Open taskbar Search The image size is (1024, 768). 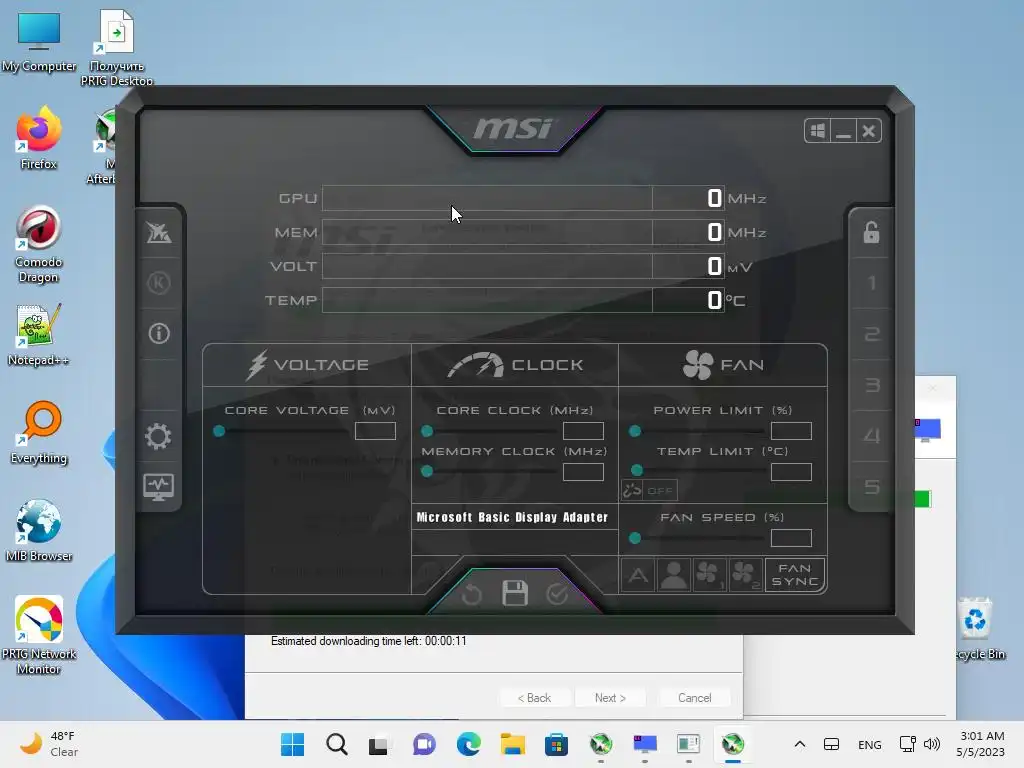(x=336, y=744)
